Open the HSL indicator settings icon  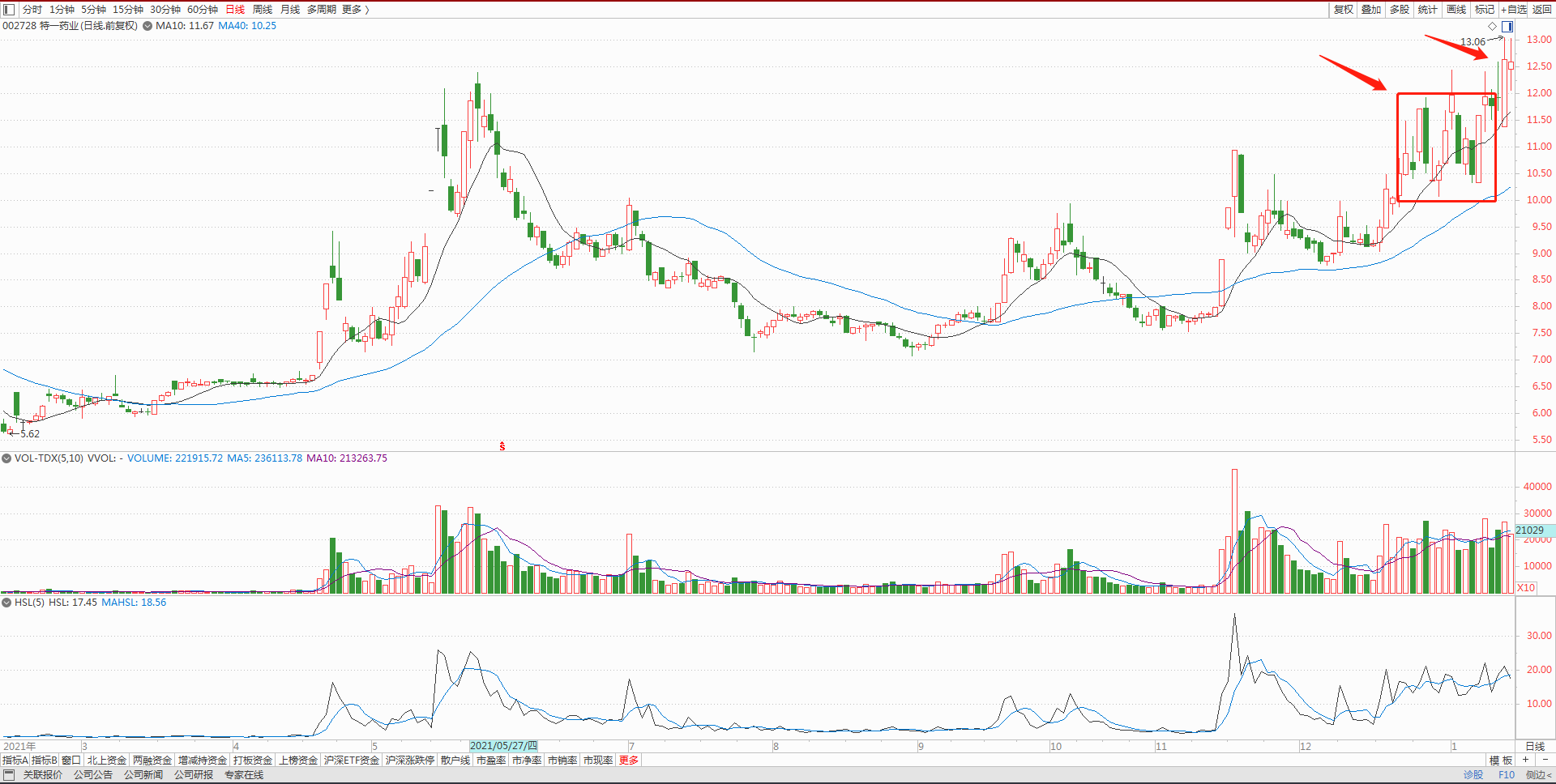coord(6,603)
